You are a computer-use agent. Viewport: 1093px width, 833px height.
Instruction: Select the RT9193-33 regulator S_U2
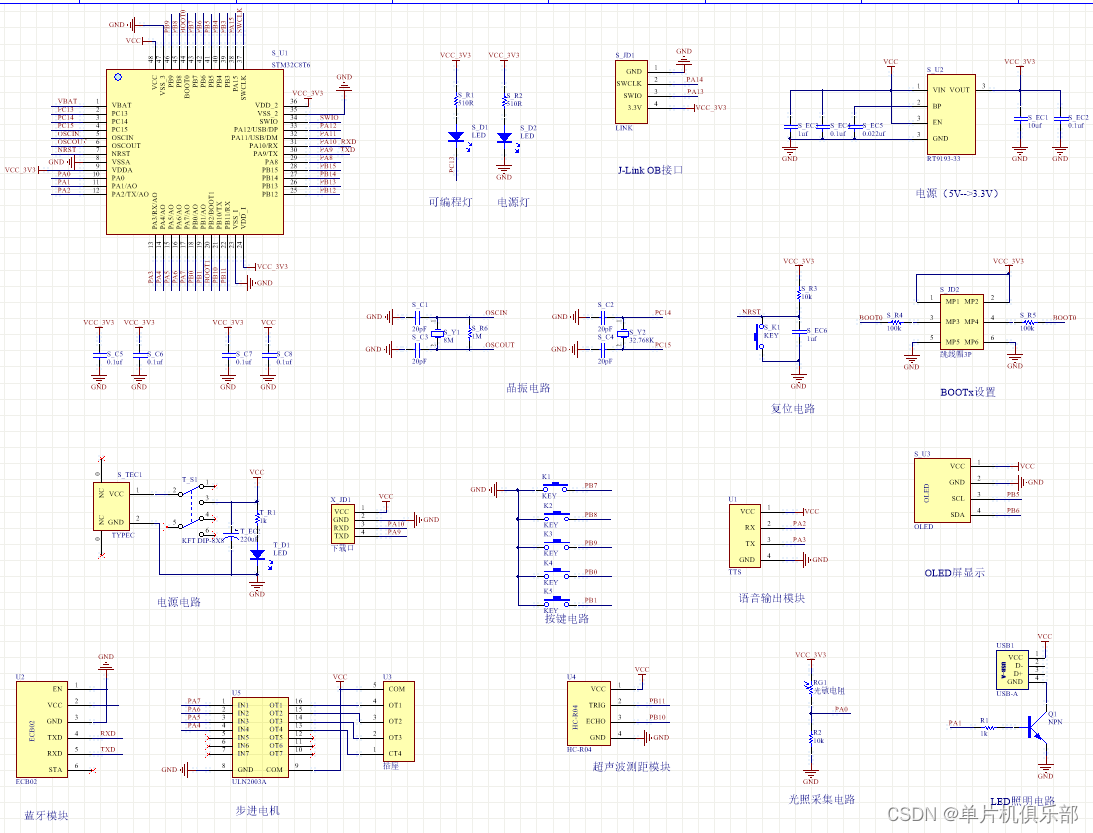click(x=951, y=114)
